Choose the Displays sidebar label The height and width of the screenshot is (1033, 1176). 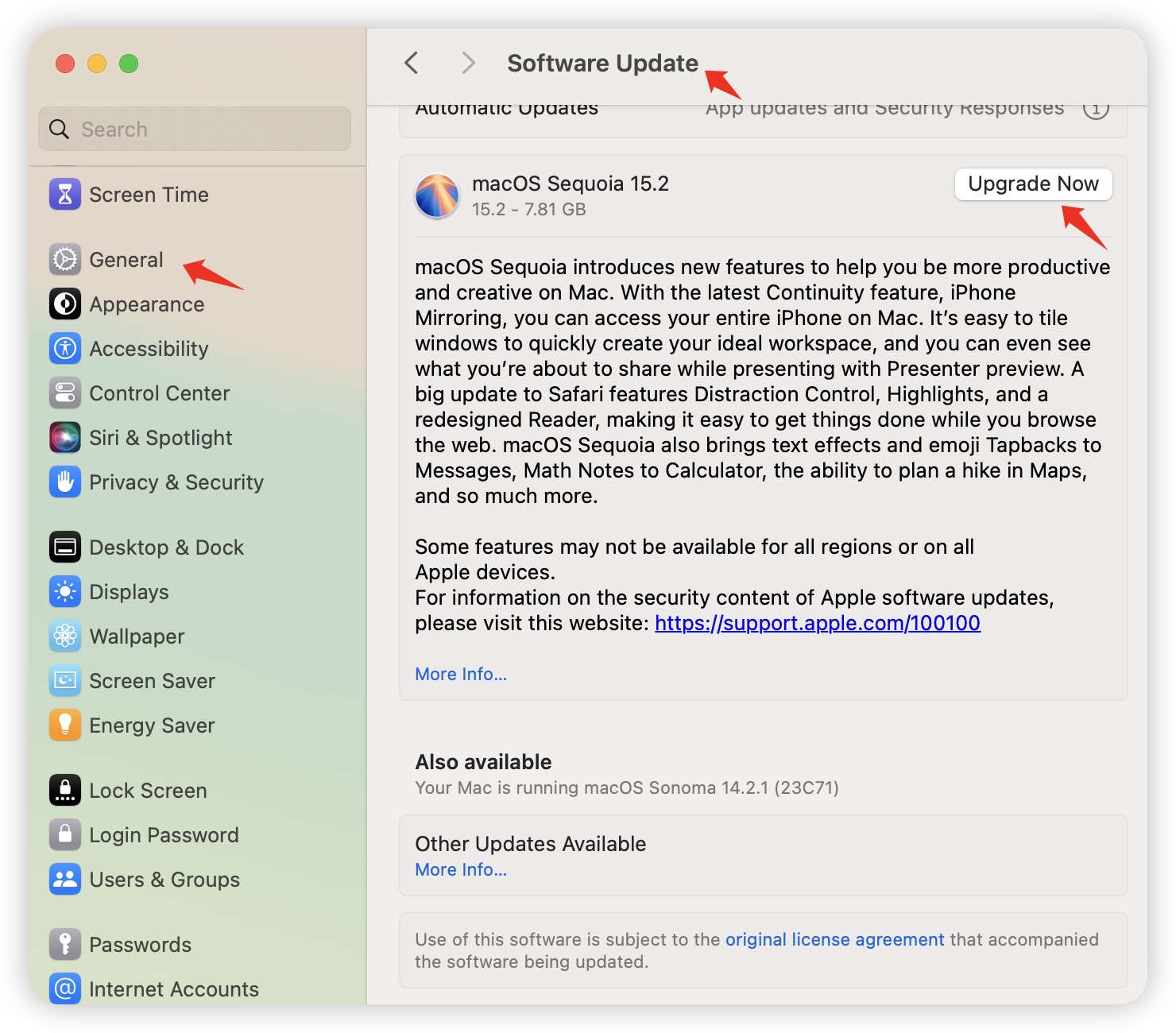click(x=130, y=592)
